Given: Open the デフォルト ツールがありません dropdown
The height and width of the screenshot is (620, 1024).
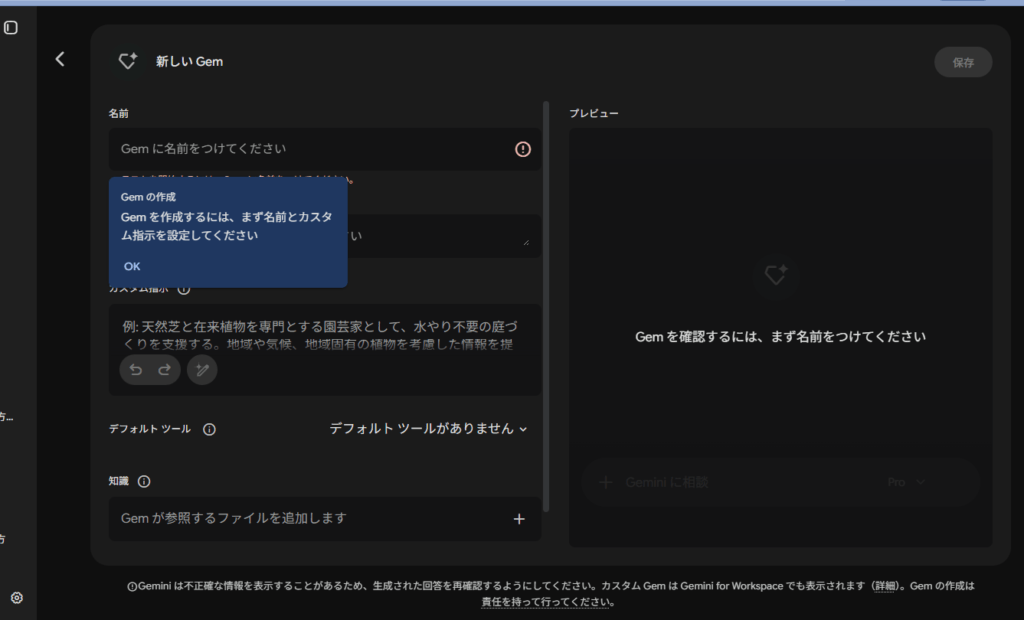Looking at the screenshot, I should coord(428,429).
